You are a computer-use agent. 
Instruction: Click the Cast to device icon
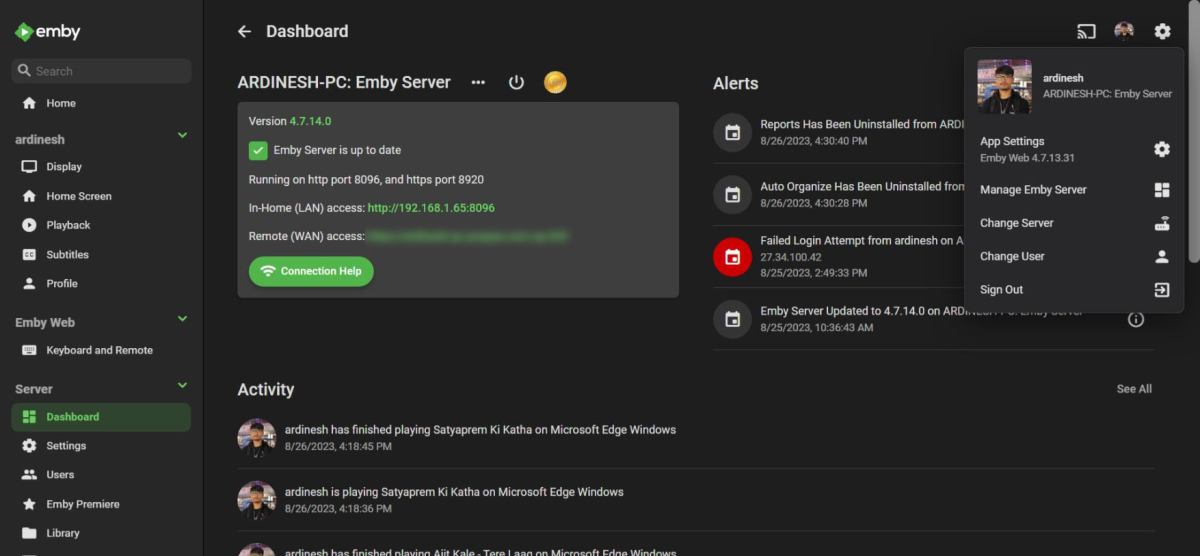pyautogui.click(x=1086, y=31)
